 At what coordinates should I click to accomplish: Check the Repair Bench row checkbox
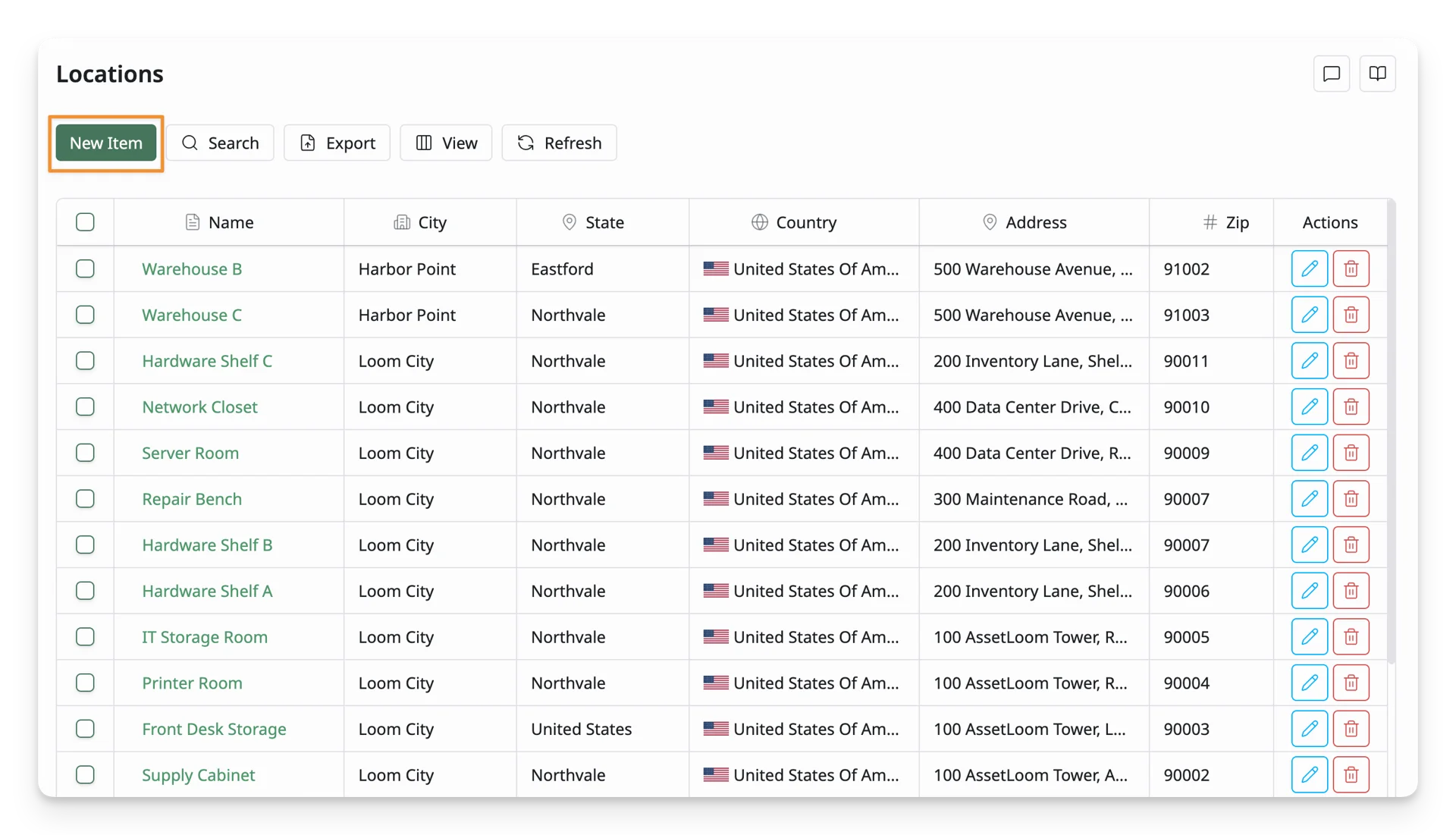point(85,499)
